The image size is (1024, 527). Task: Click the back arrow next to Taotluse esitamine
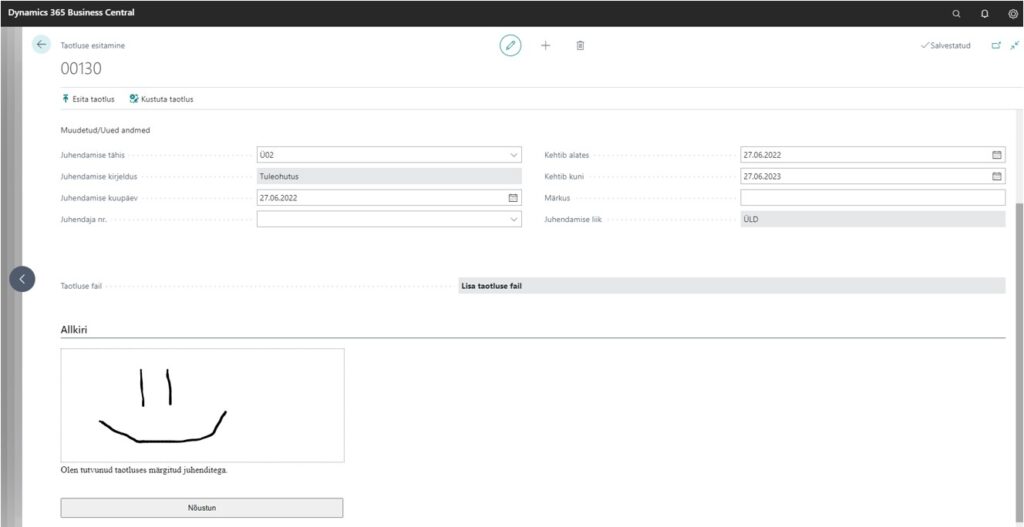coord(41,44)
